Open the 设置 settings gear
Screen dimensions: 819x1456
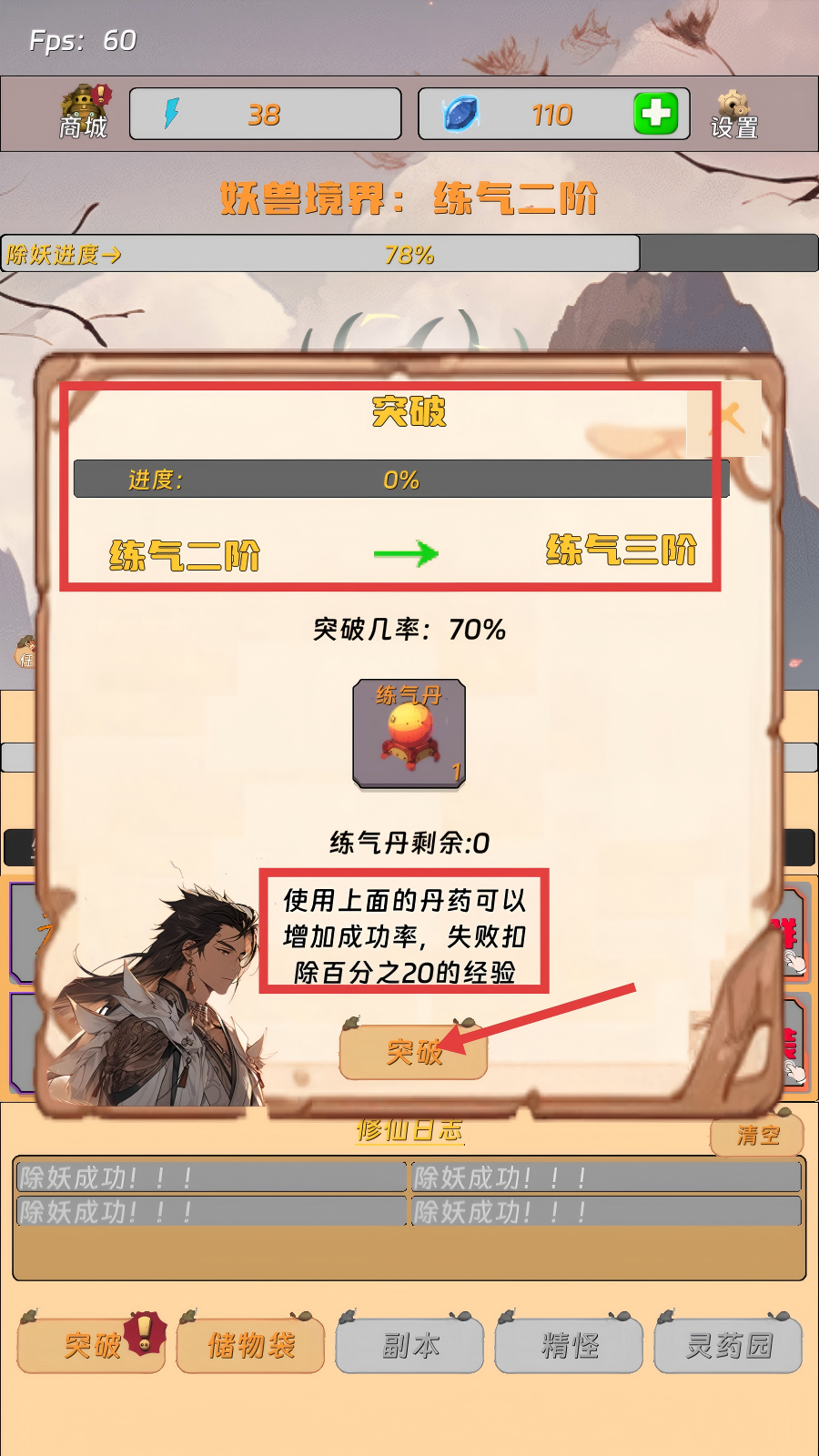734,115
